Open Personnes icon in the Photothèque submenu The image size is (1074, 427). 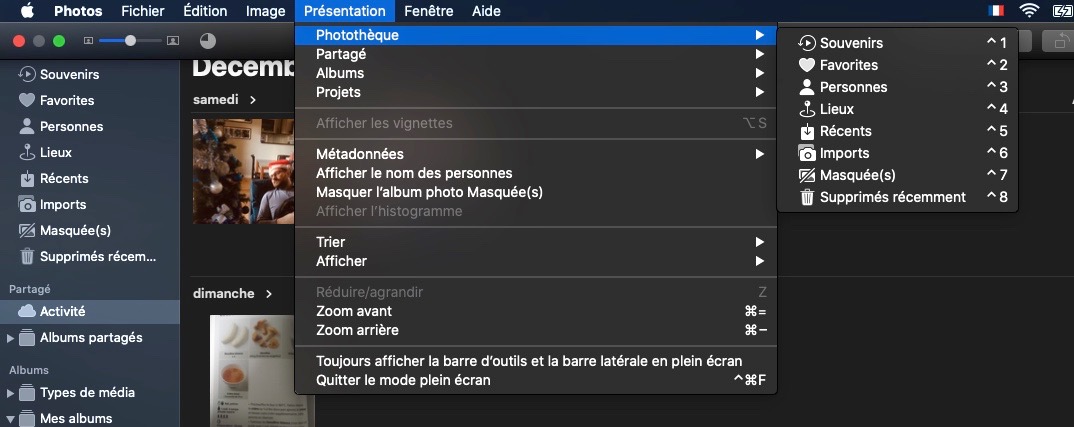pyautogui.click(x=808, y=87)
